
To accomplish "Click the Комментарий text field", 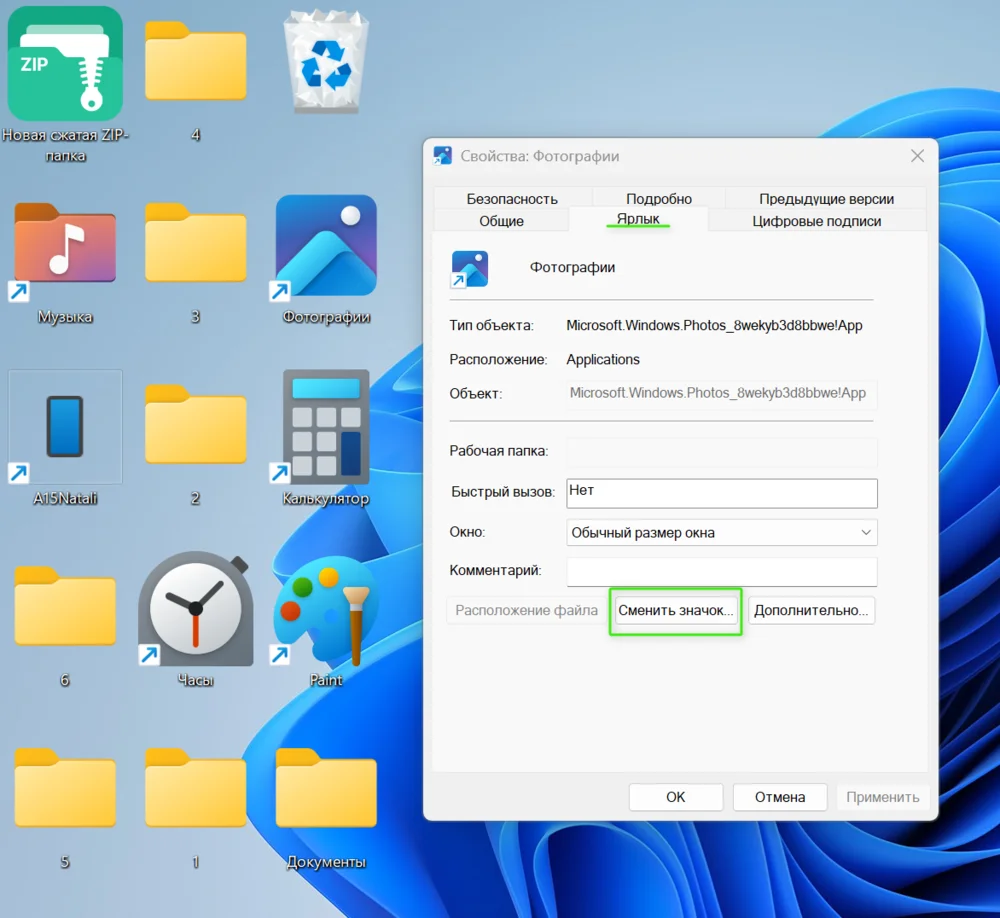I will point(721,572).
